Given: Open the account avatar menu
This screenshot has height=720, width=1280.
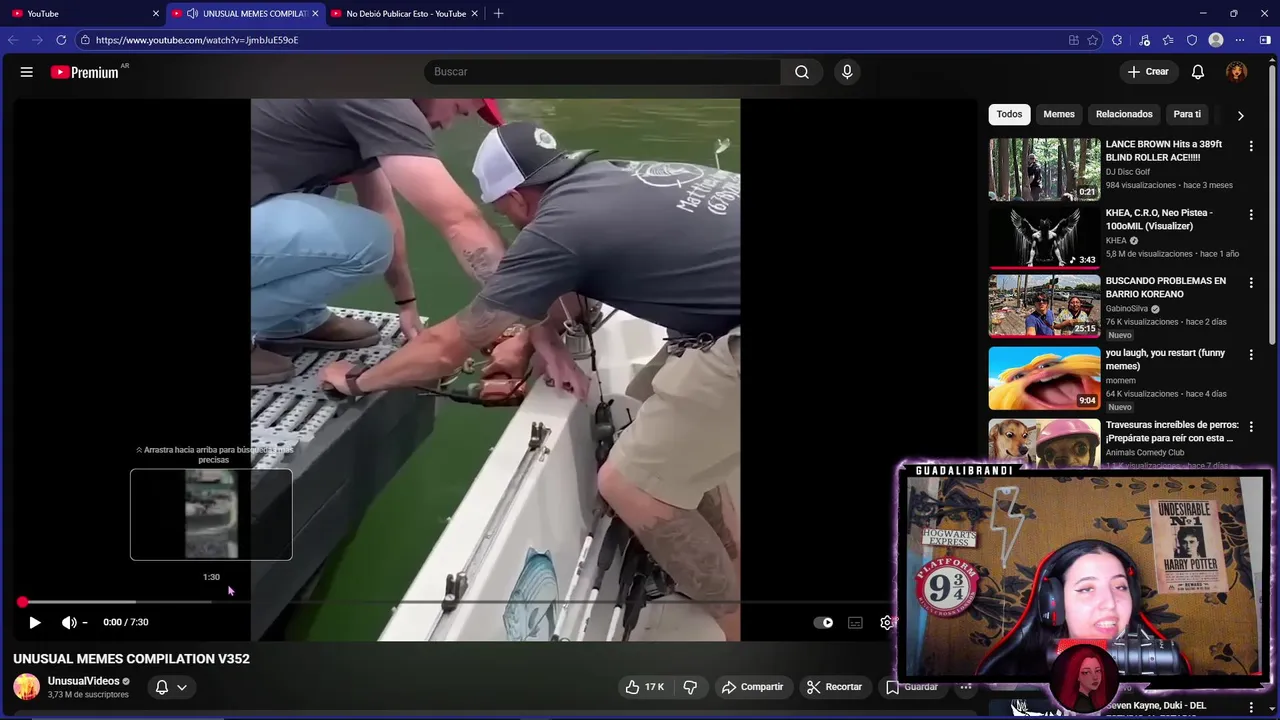Looking at the screenshot, I should point(1237,72).
